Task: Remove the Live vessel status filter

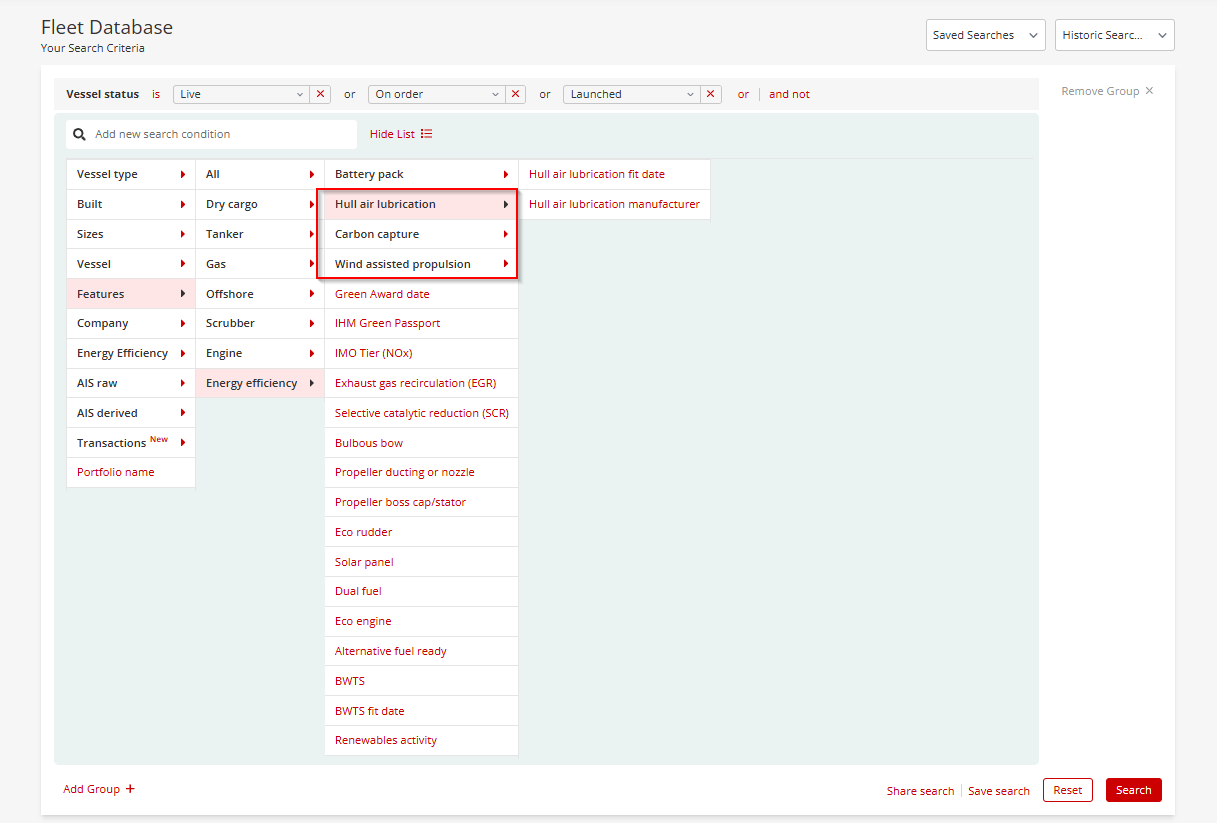Action: click(x=320, y=94)
